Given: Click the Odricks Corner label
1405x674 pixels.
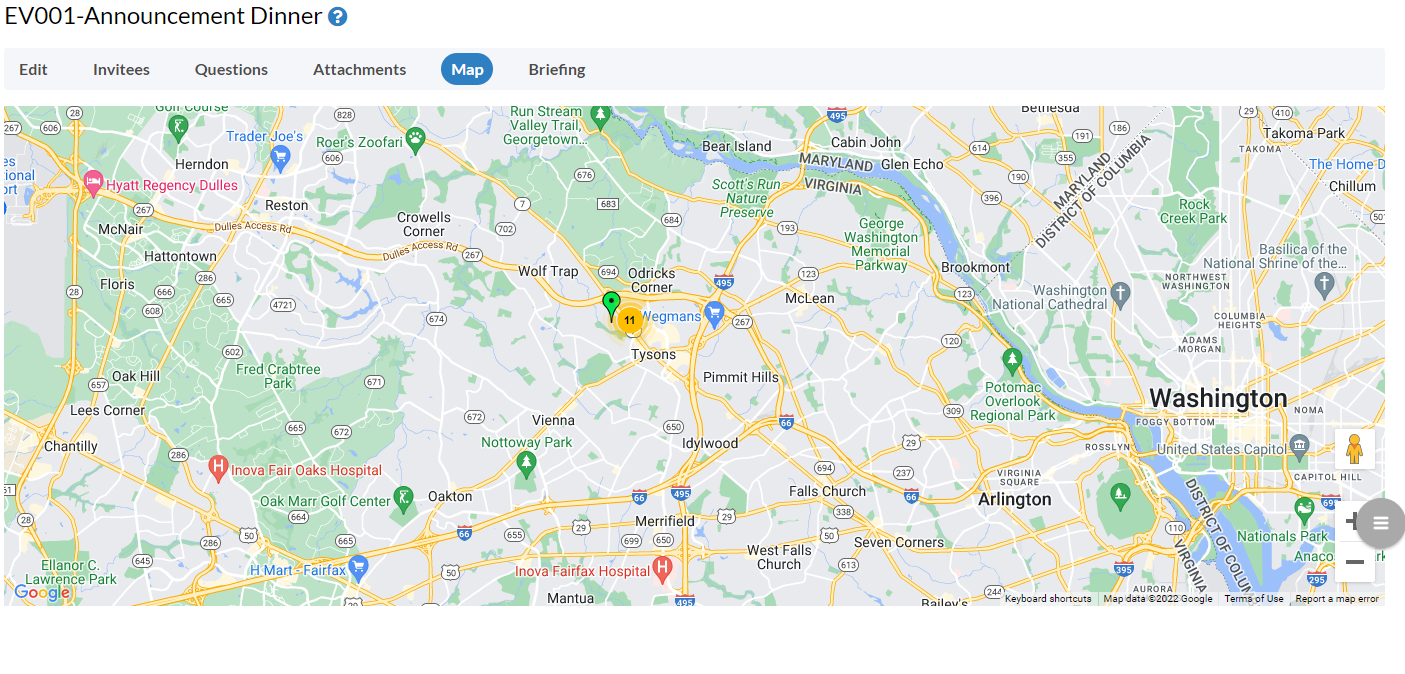Looking at the screenshot, I should pyautogui.click(x=651, y=280).
